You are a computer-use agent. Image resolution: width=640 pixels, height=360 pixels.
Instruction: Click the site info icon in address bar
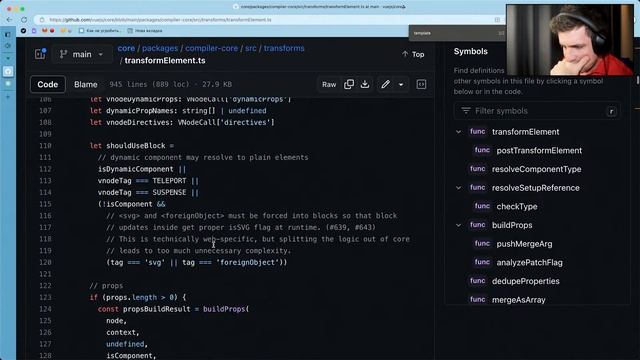click(x=42, y=20)
